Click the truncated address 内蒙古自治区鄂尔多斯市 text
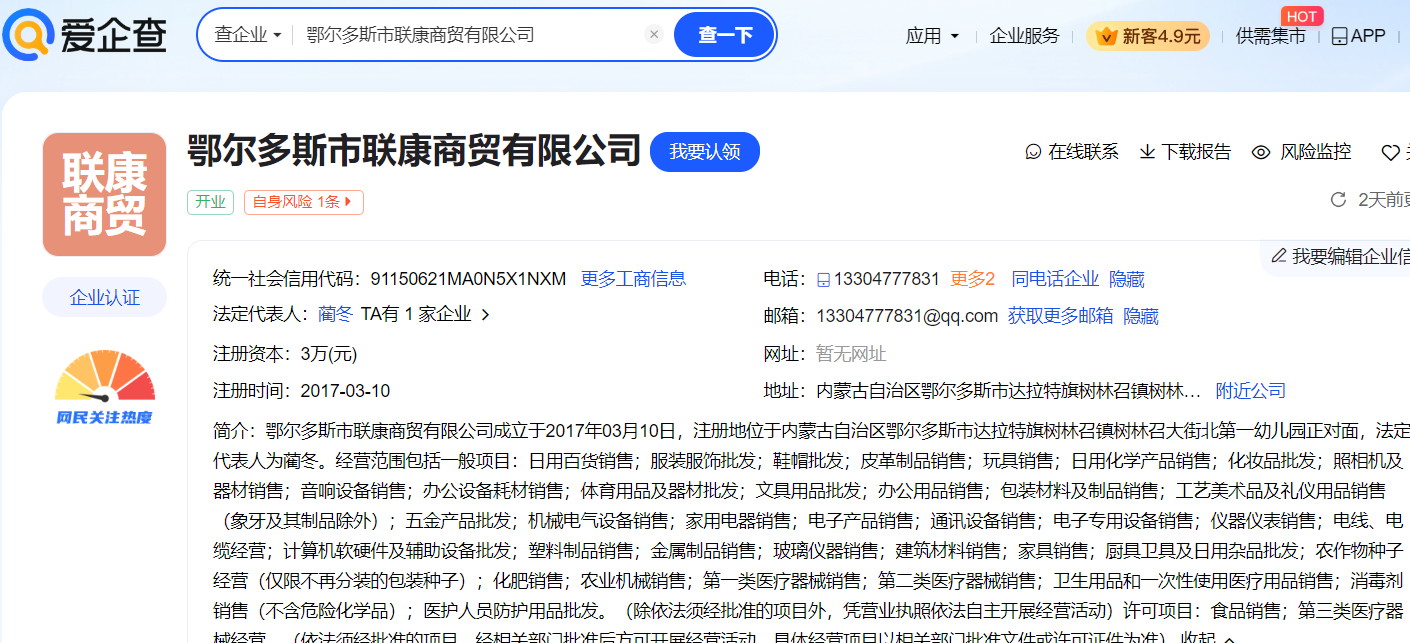Screen dimensions: 1410x643 coord(1009,391)
